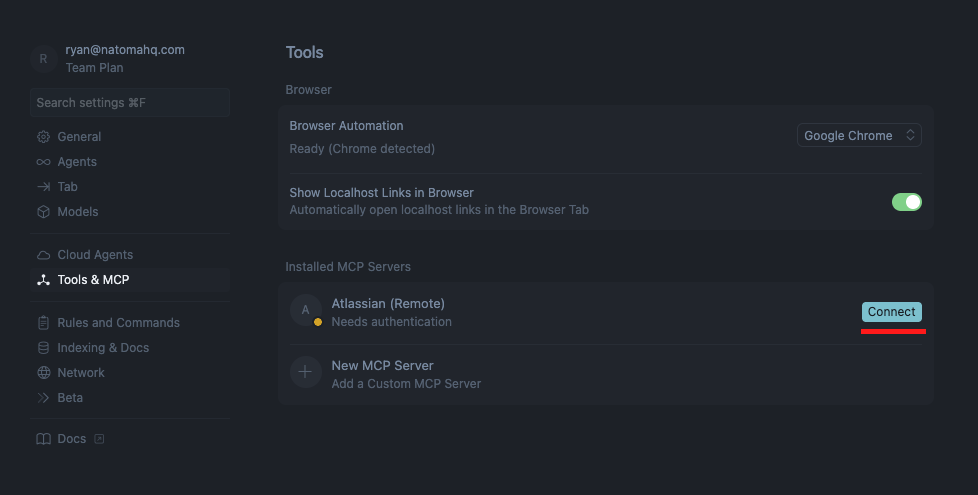Click the Agents infinity icon
Viewport: 978px width, 495px height.
point(43,162)
